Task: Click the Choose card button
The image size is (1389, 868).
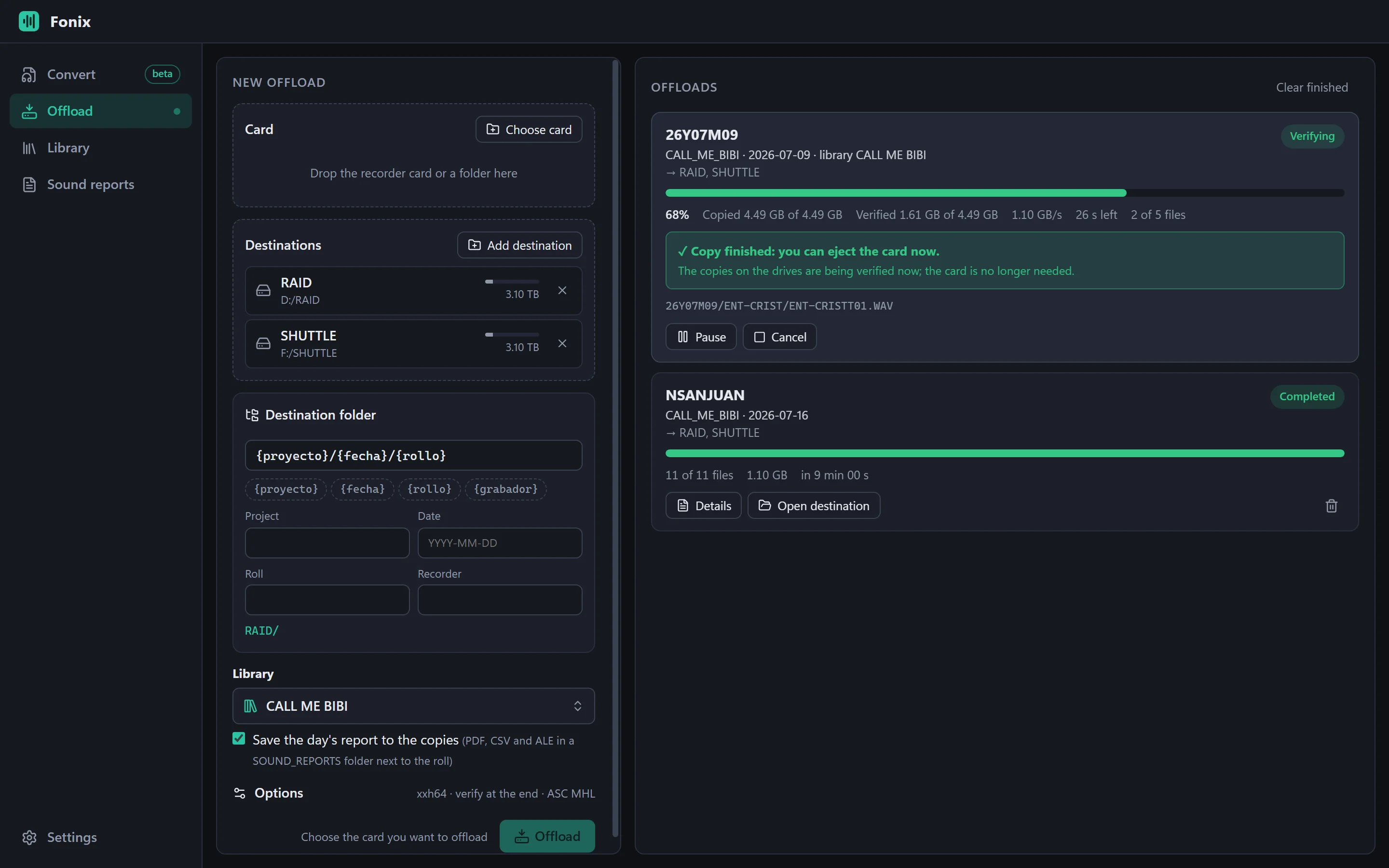Action: click(529, 129)
